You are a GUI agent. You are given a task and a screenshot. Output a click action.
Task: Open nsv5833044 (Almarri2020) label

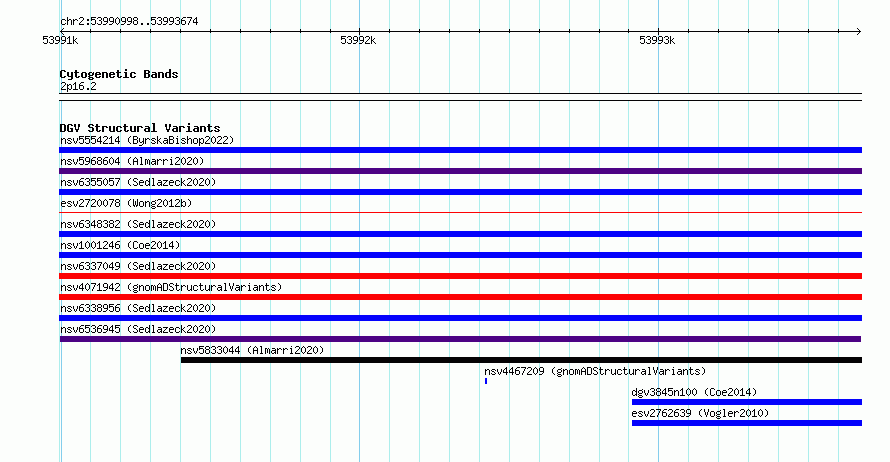point(252,350)
